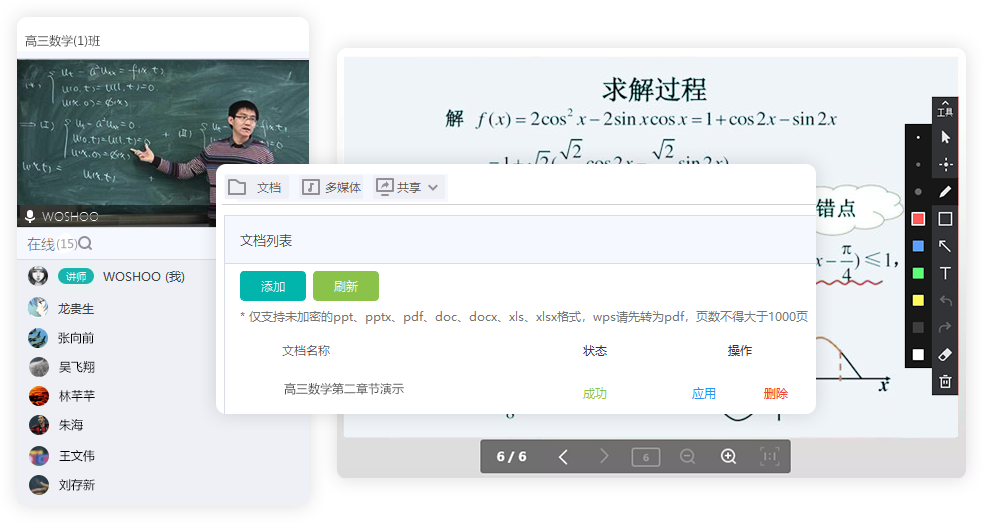Image resolution: width=983 pixels, height=523 pixels.
Task: Click the 讲师 badge
Action: tap(76, 277)
